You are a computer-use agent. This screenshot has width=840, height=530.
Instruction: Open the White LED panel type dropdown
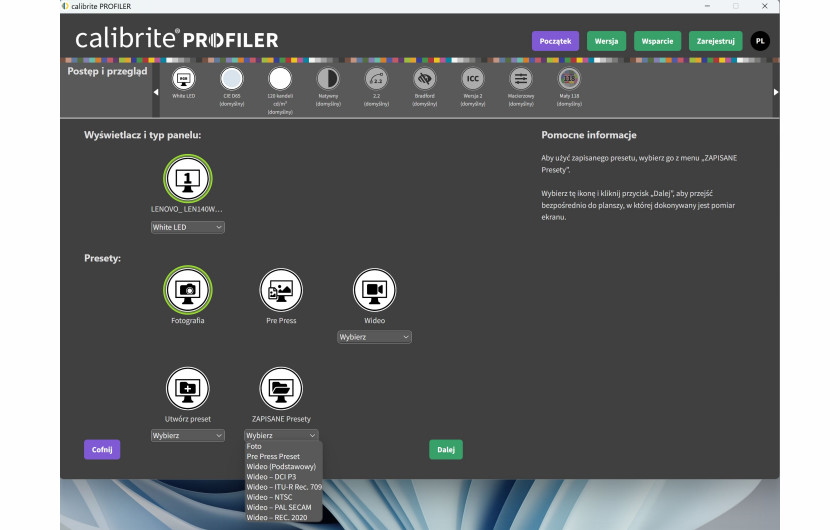(x=188, y=227)
